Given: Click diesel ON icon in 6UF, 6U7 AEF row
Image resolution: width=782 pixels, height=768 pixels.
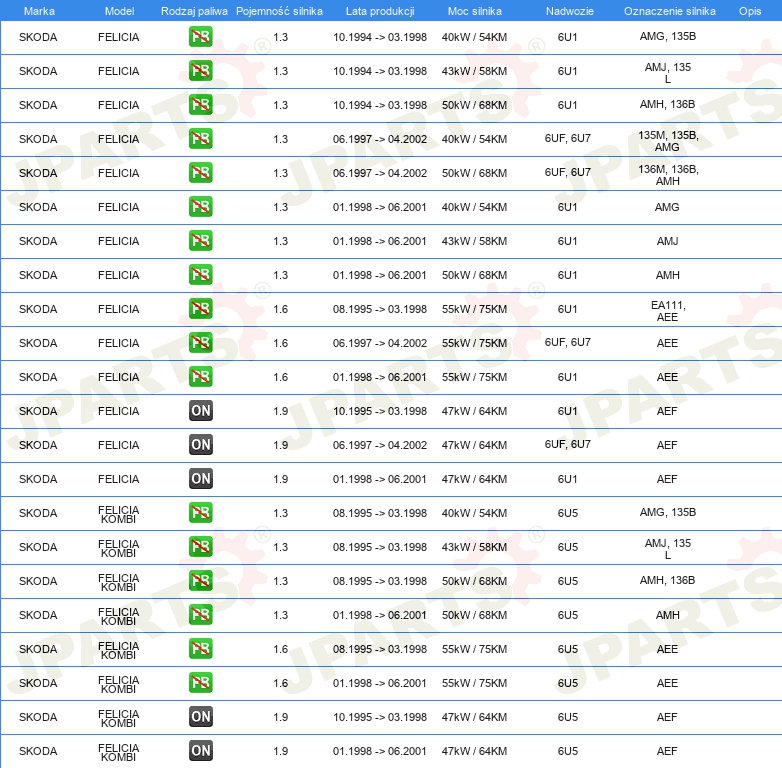Looking at the screenshot, I should (200, 444).
